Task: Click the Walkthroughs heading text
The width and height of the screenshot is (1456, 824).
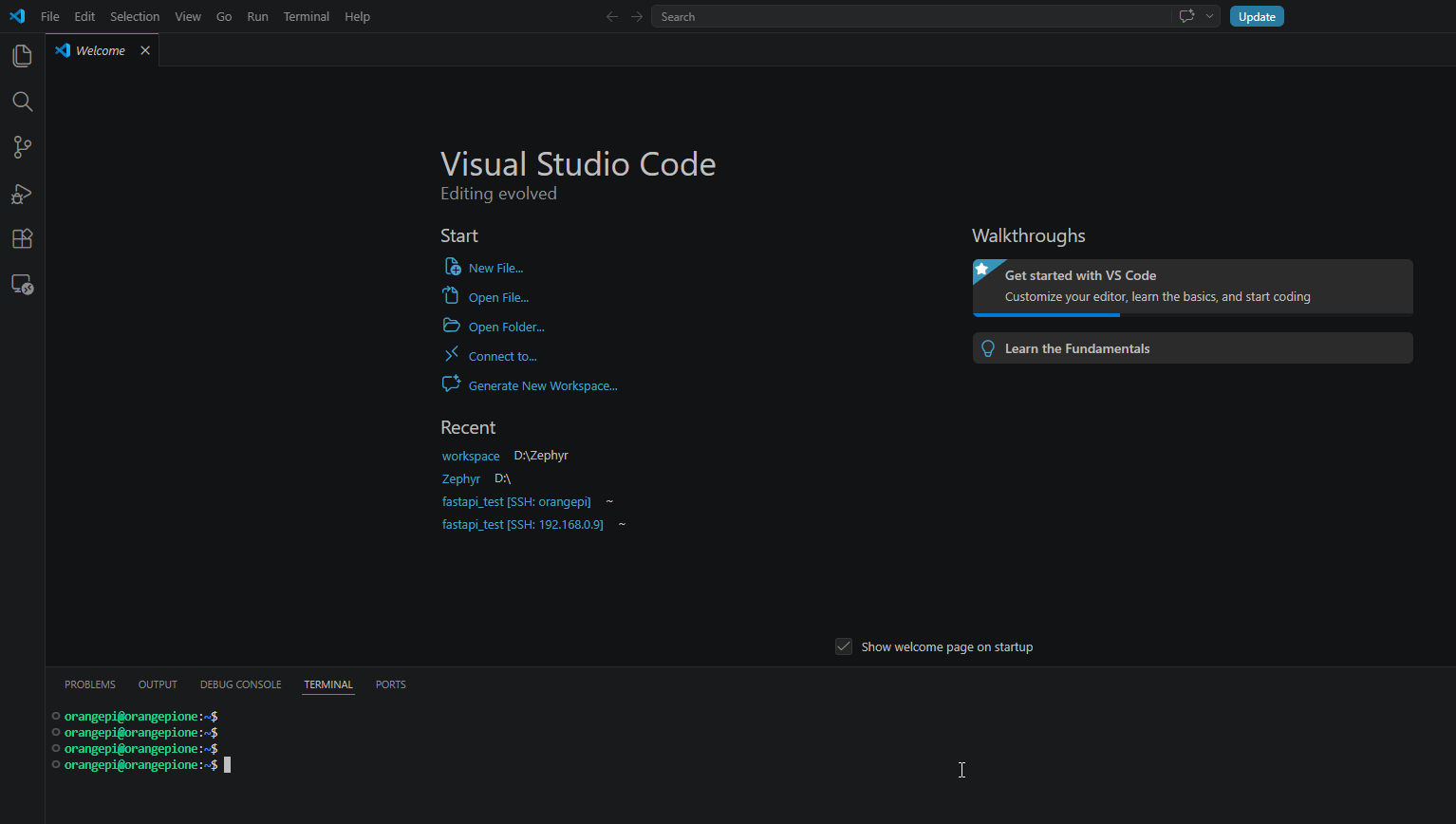Action: coord(1029,236)
